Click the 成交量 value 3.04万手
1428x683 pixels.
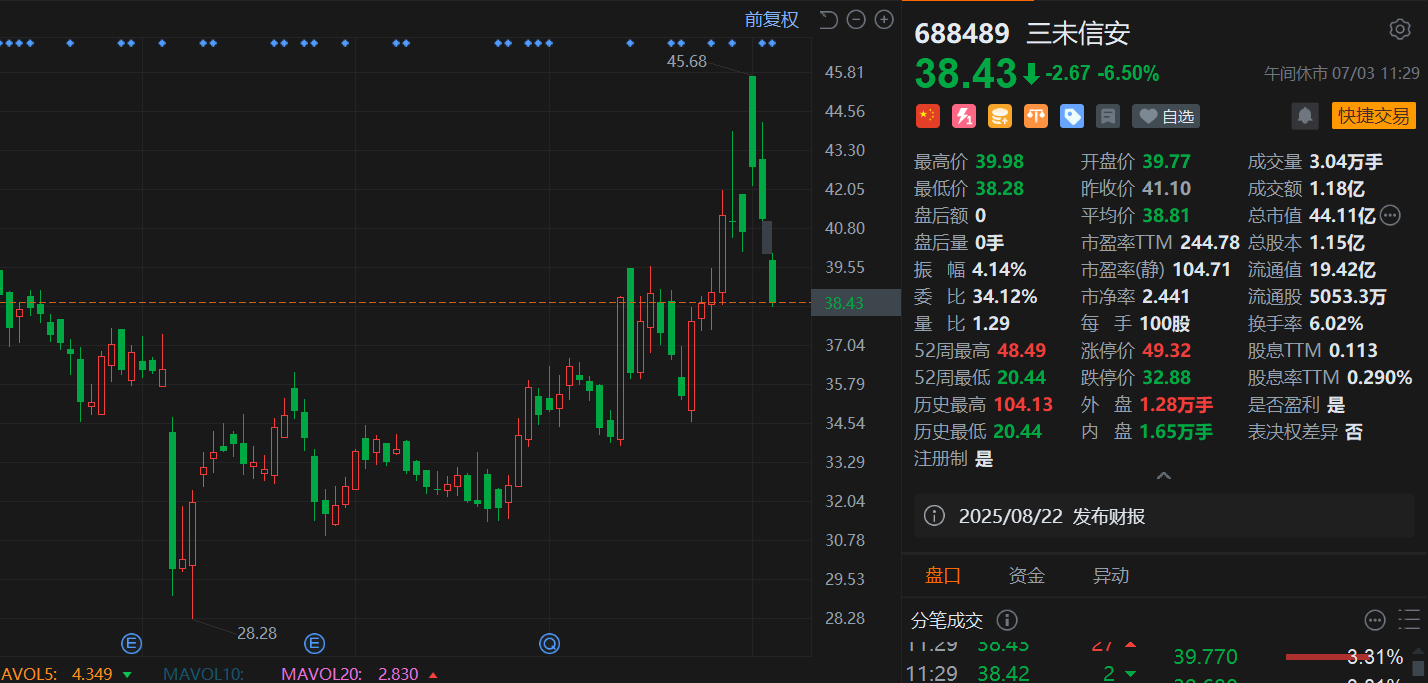coord(1348,161)
